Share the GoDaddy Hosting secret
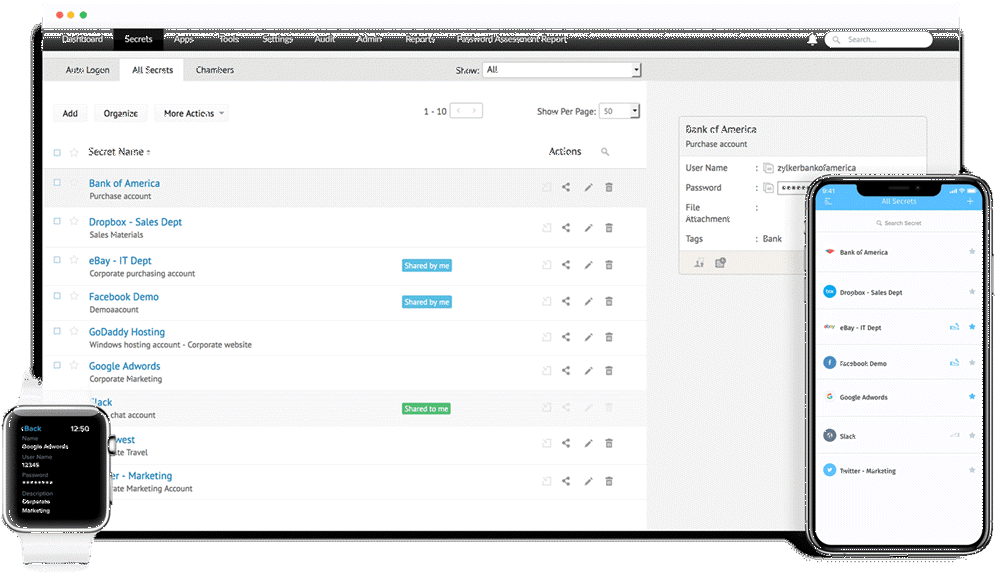 pyautogui.click(x=566, y=336)
